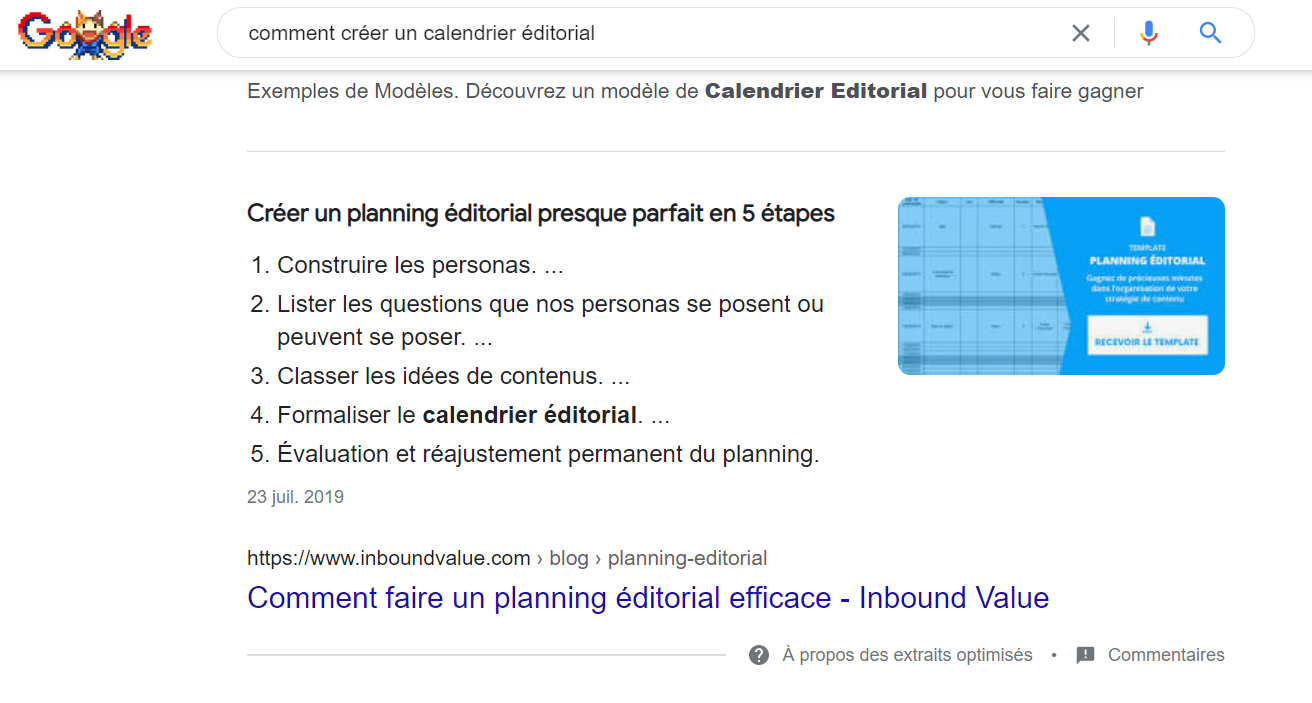Screen dimensions: 1312x703
Task: Click the feedback speech bubble icon
Action: point(1085,656)
